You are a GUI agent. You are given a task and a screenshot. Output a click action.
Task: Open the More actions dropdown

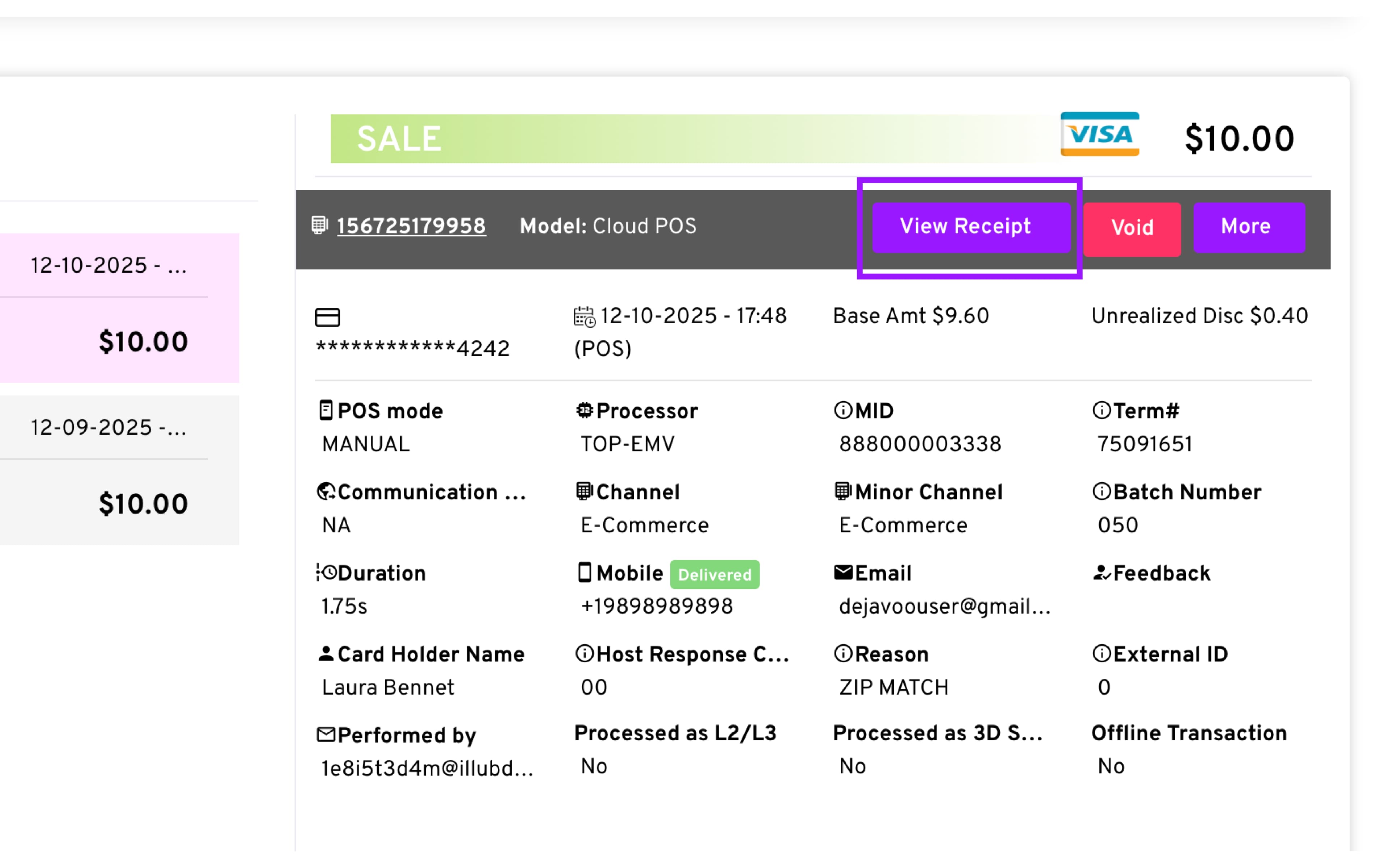tap(1249, 227)
